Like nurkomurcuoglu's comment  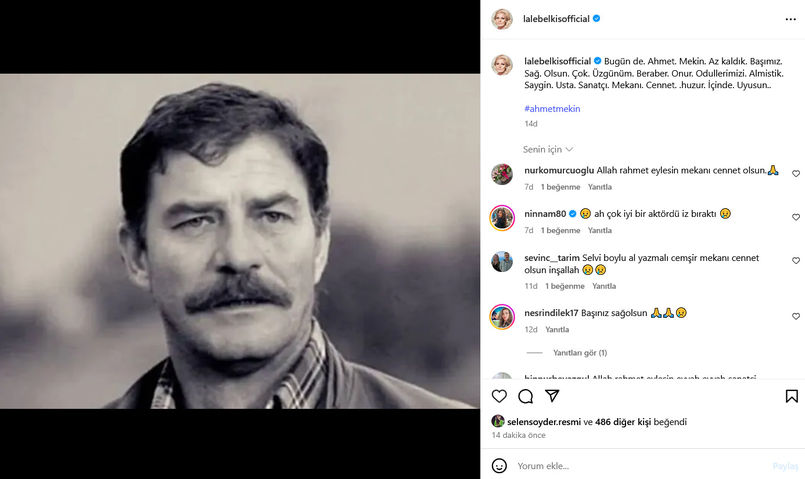tap(796, 174)
